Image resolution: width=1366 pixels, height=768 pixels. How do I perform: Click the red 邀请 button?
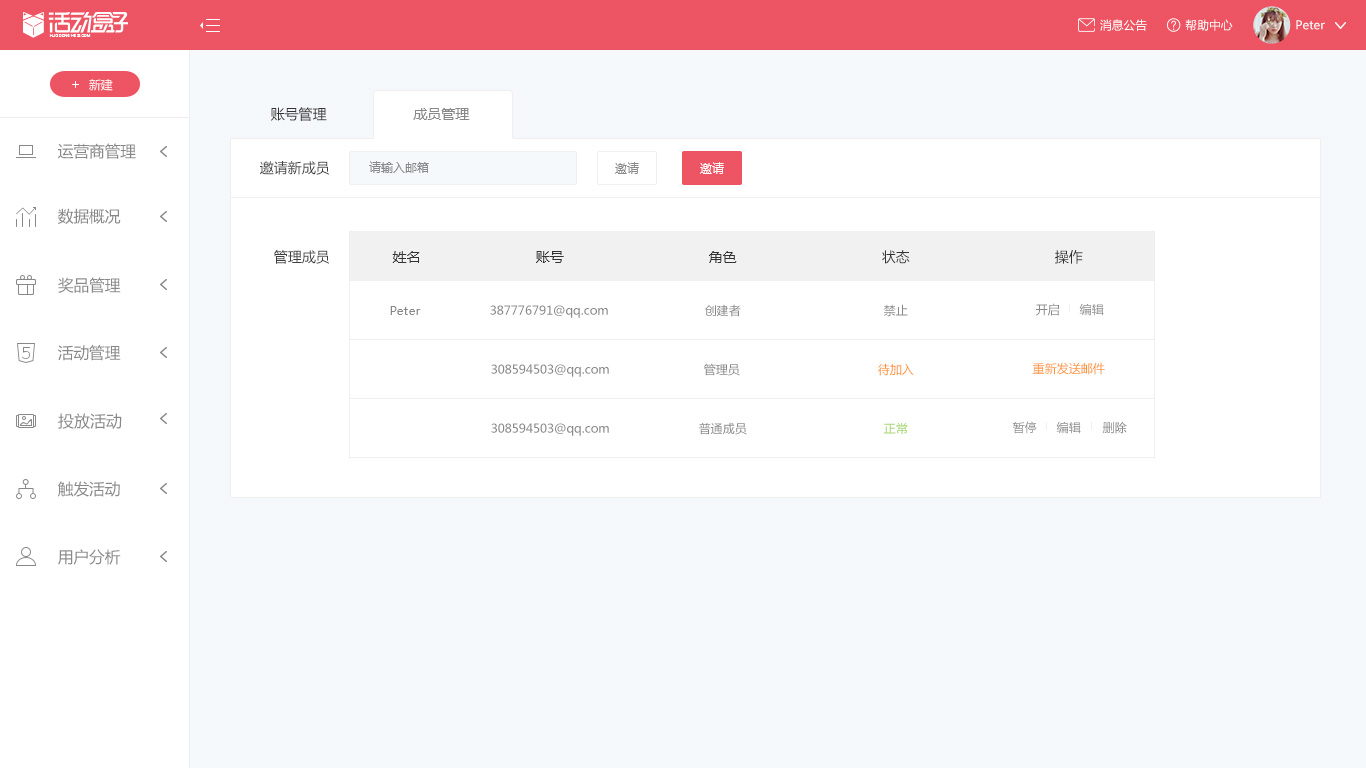click(x=712, y=168)
